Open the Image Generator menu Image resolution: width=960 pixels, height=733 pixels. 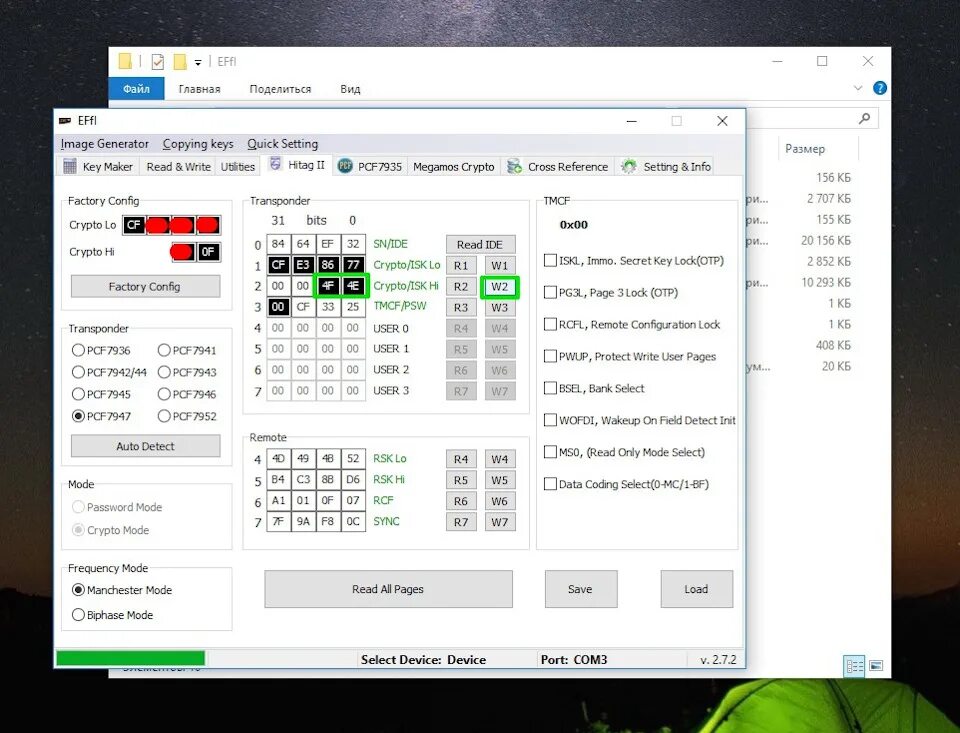[x=105, y=144]
